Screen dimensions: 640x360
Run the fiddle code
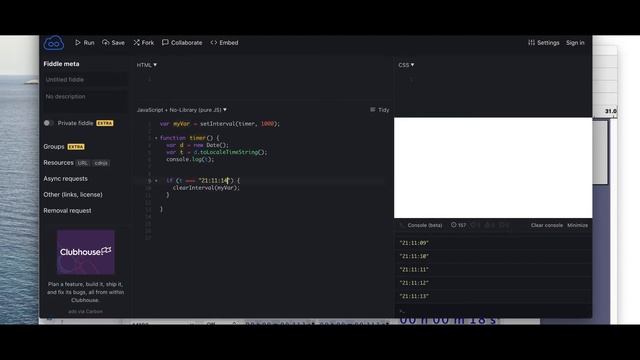pos(84,42)
